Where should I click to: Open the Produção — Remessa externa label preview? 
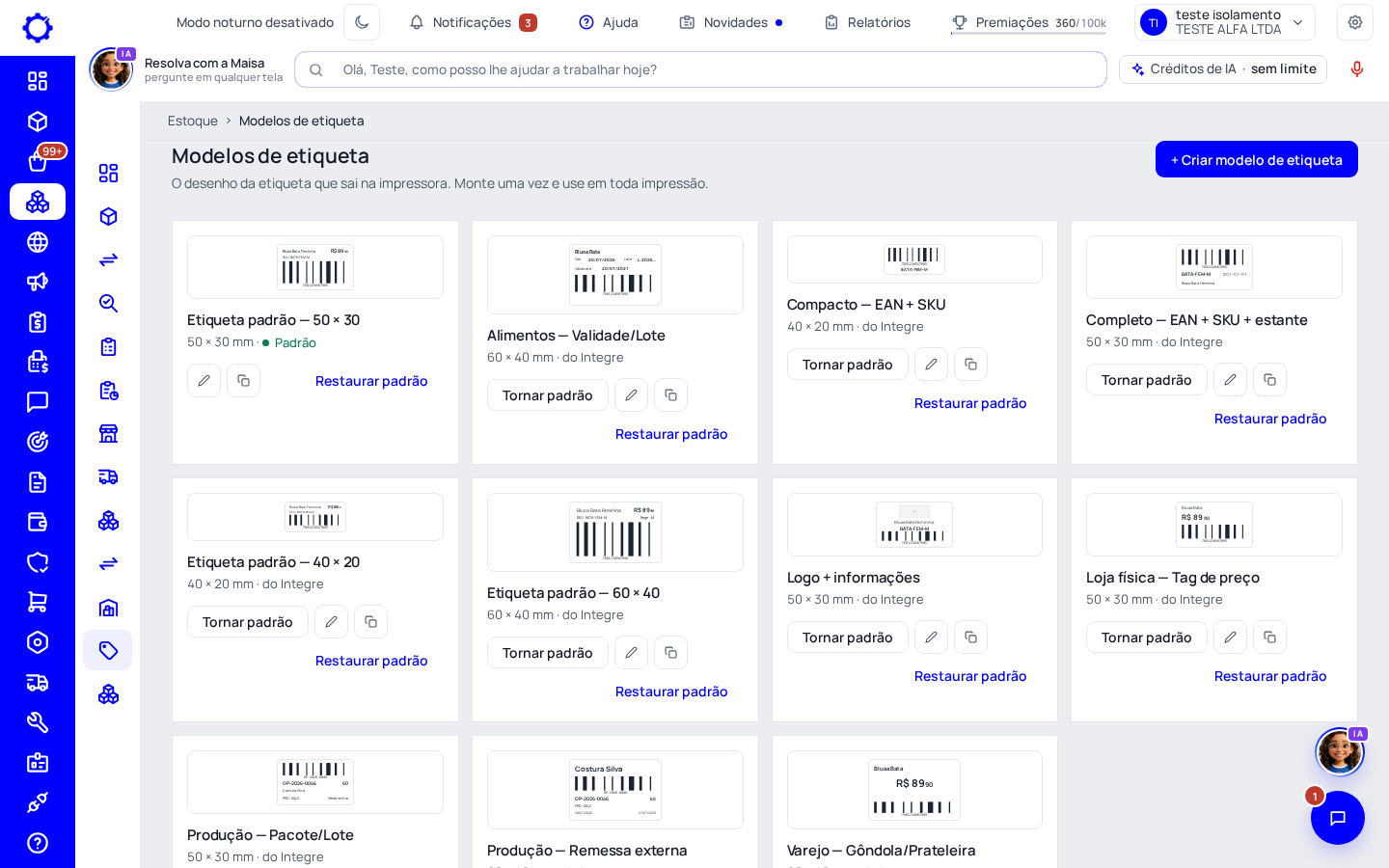615,790
